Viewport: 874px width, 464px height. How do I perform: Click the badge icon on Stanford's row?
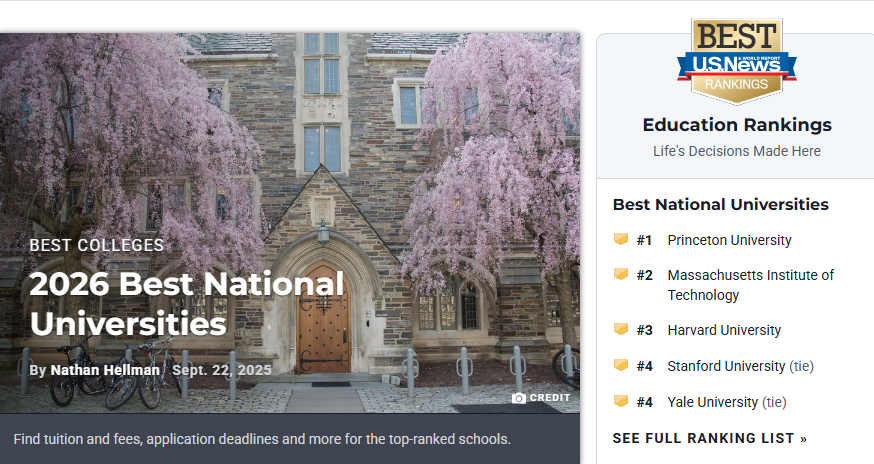point(620,366)
